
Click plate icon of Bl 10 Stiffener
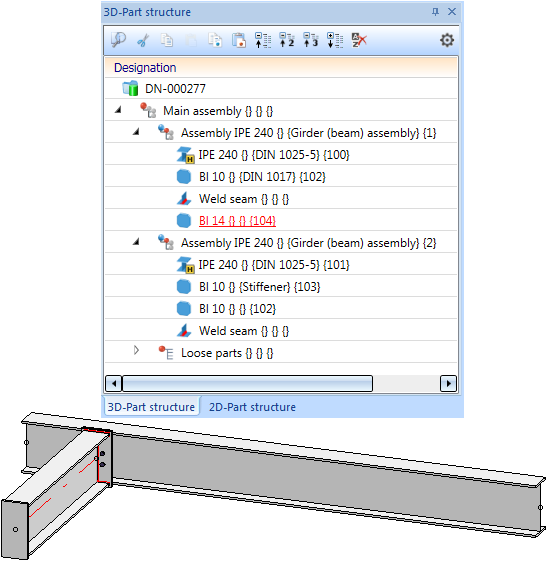click(x=184, y=287)
